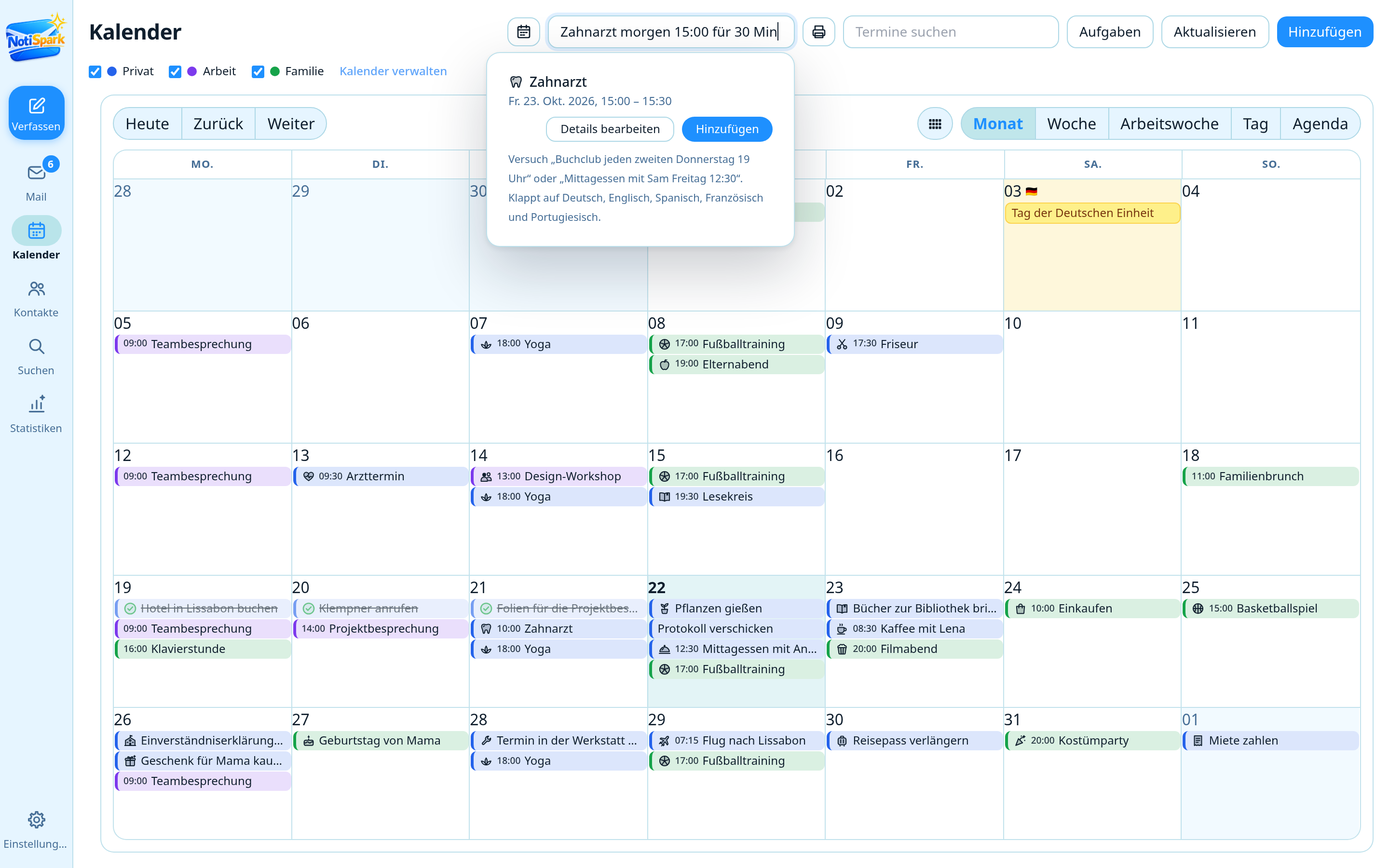Screen dimensions: 1389x868
Task: Switch to Arbeitswoche view
Action: click(1169, 123)
